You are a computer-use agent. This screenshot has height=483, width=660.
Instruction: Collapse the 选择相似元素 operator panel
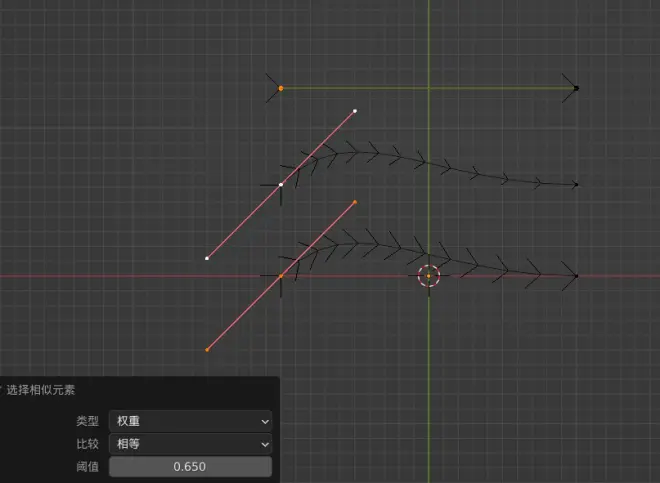(3, 390)
